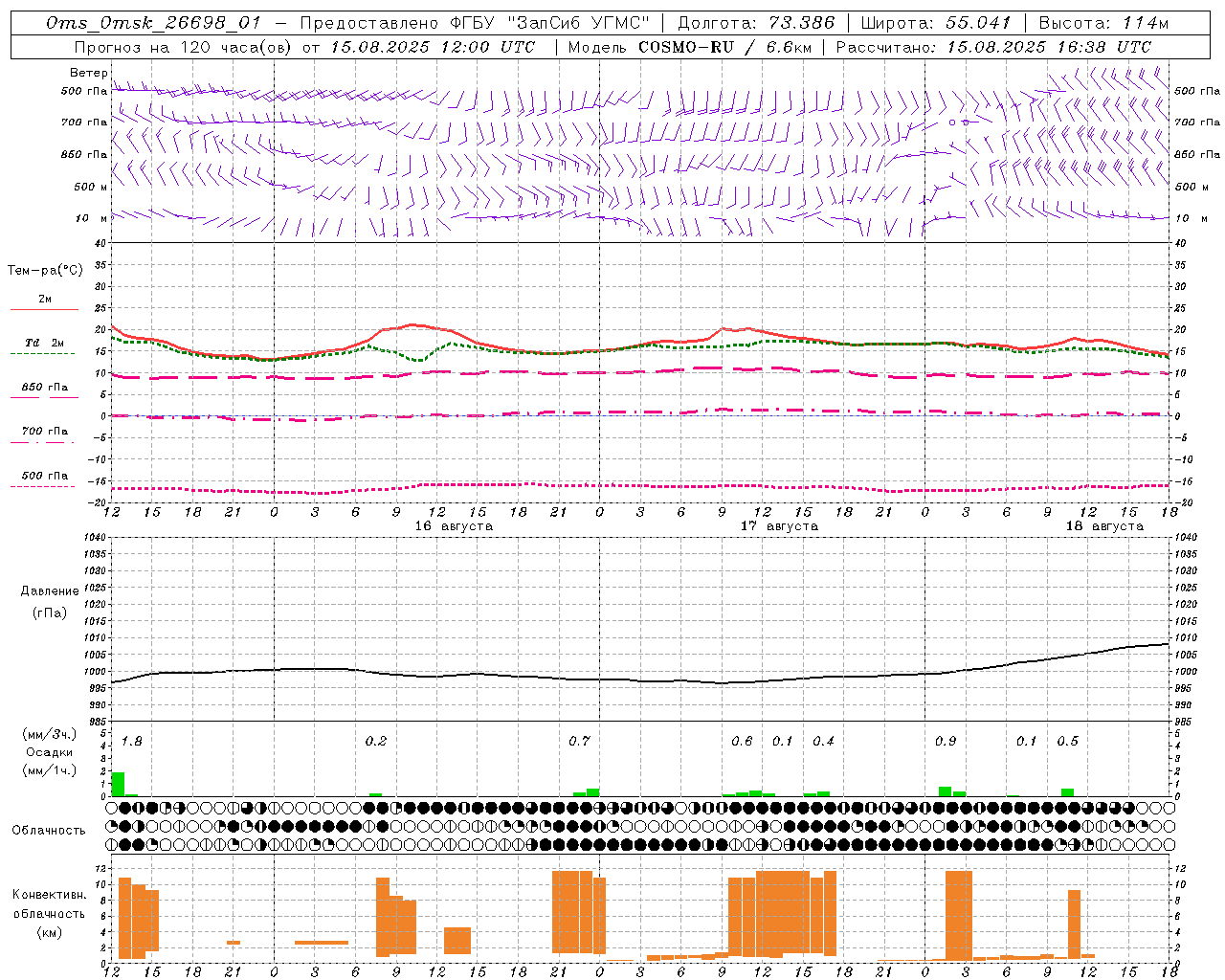Click the 0.5 precipitation total
1225x980 pixels.
[1067, 742]
